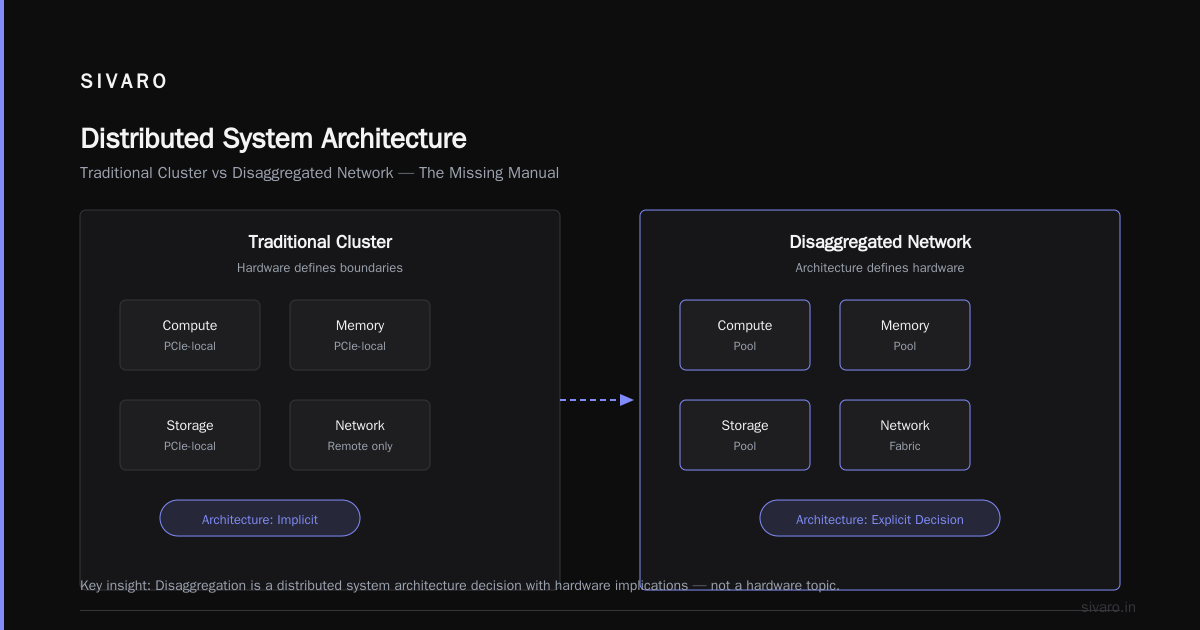Select the Network Remote only box

(x=360, y=435)
